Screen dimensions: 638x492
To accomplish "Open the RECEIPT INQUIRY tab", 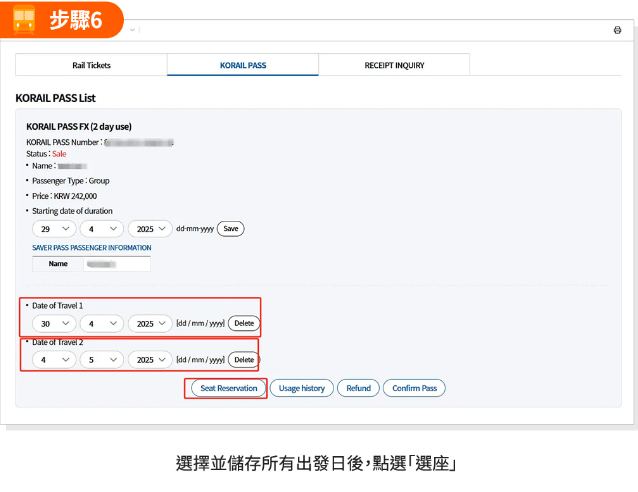I will click(394, 65).
